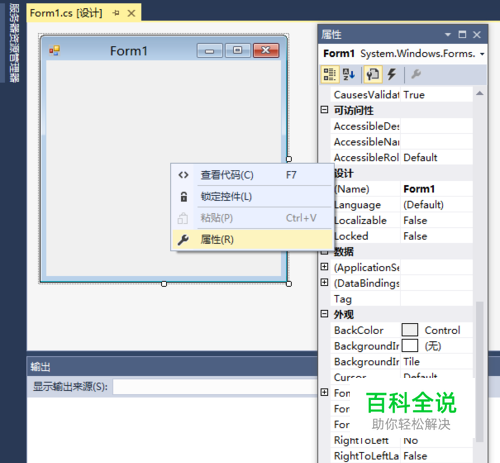Click the Properties page icon button

pos(372,74)
